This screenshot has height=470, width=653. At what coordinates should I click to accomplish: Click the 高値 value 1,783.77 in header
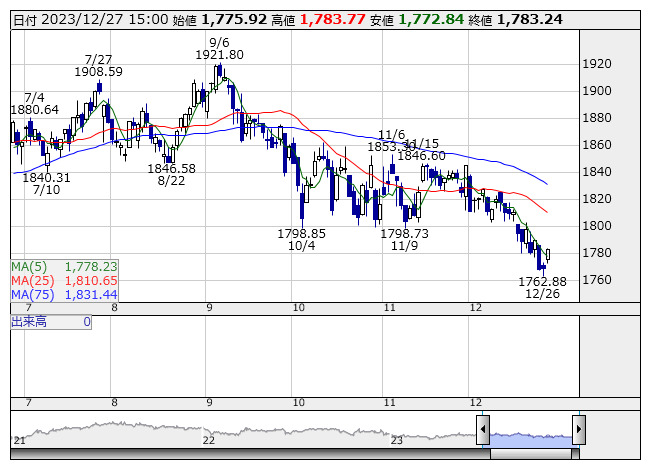pos(332,20)
